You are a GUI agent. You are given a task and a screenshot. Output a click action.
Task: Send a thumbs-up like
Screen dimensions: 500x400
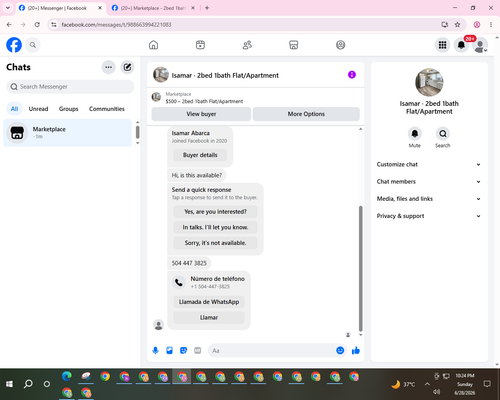coord(356,350)
